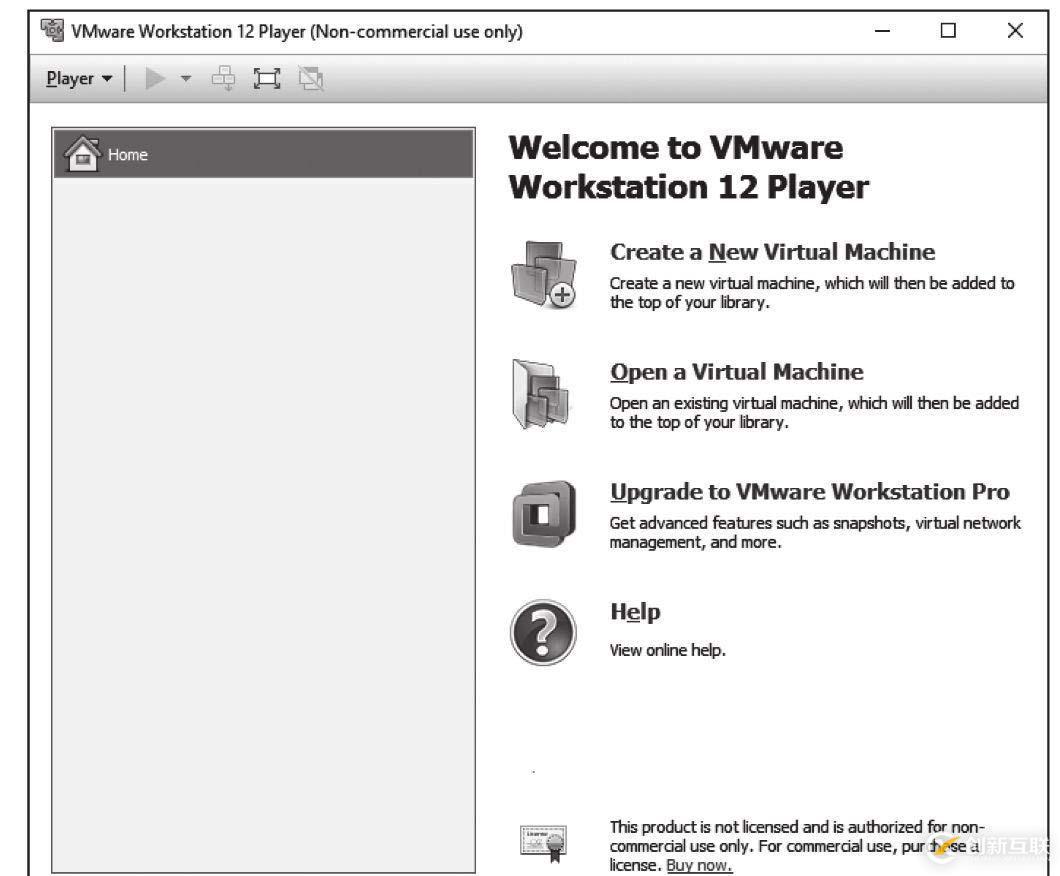This screenshot has width=1060, height=876.
Task: Click the Upgrade to Workstation Pro icon
Action: click(x=544, y=514)
